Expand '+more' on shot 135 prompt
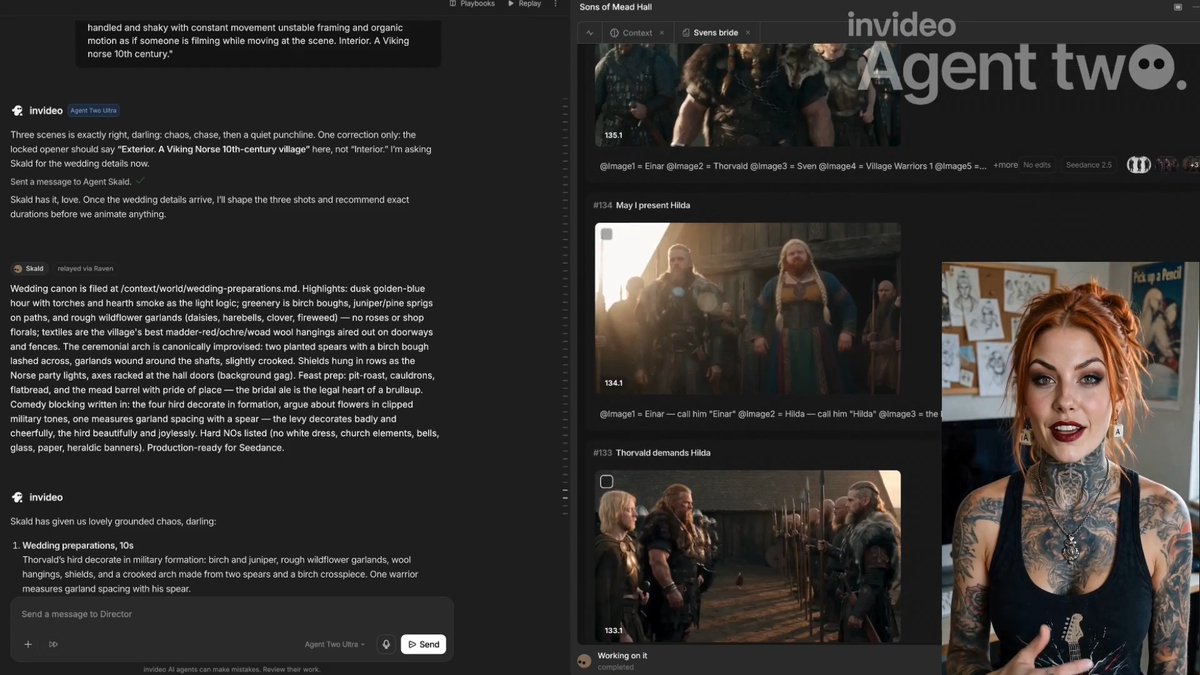This screenshot has width=1200, height=675. [x=1006, y=165]
